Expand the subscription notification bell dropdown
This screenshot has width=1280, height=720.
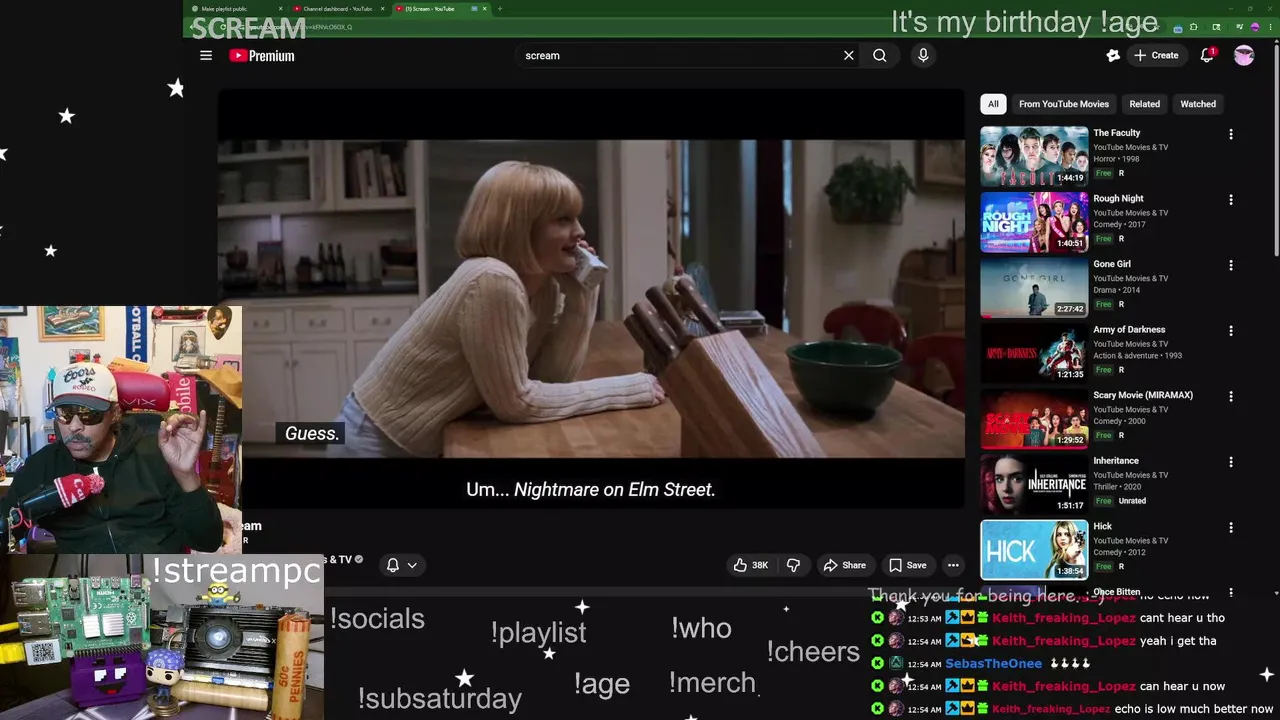pos(402,565)
